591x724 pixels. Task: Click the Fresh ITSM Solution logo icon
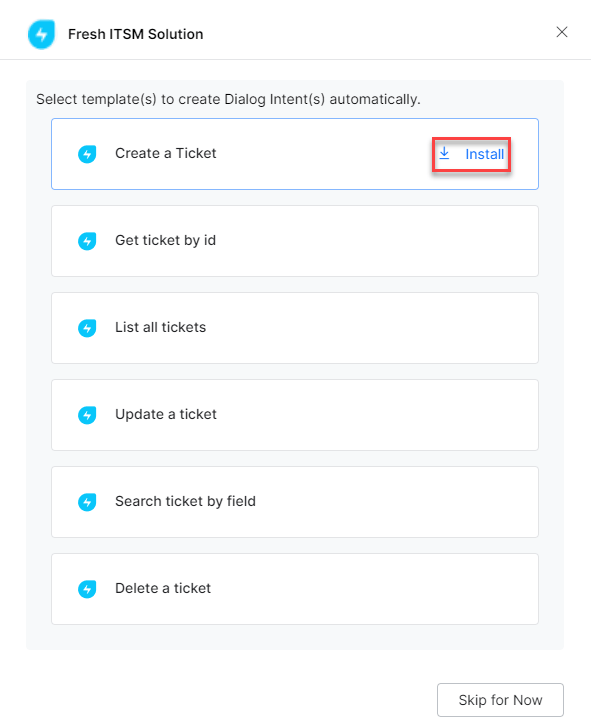click(42, 34)
